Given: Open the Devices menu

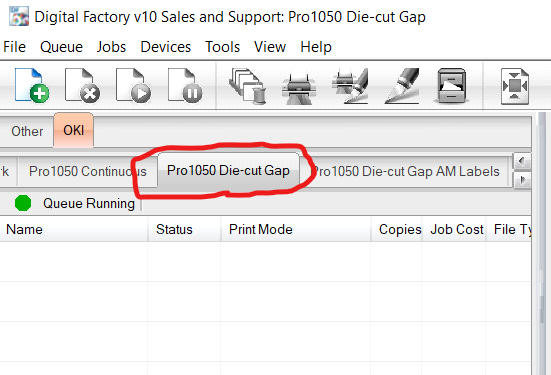Looking at the screenshot, I should tap(166, 47).
